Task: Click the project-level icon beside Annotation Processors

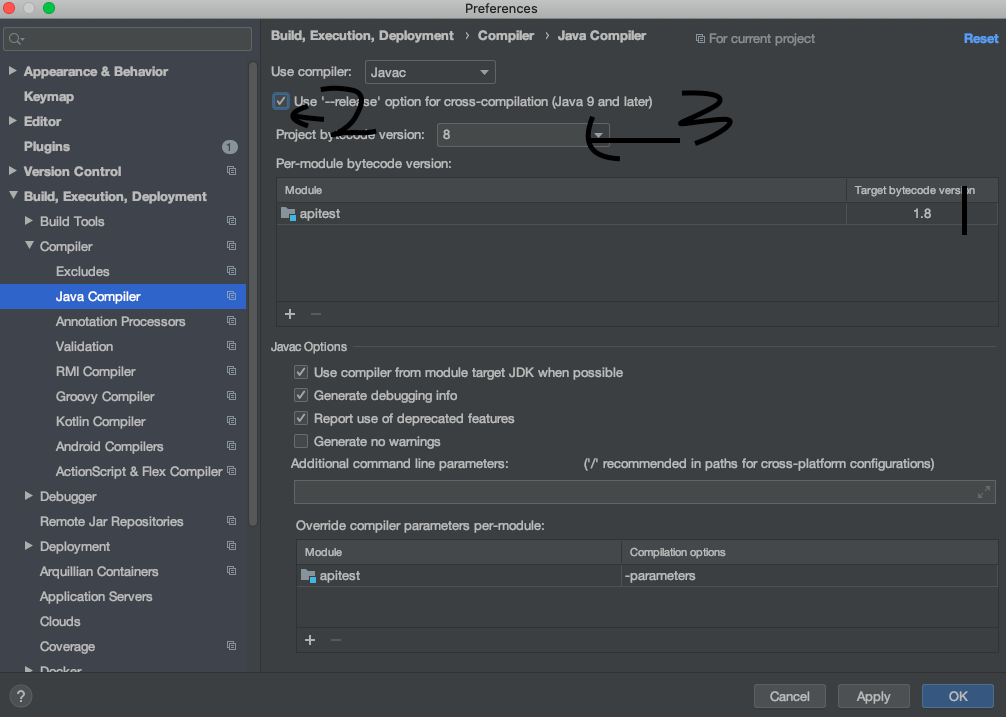Action: (232, 321)
